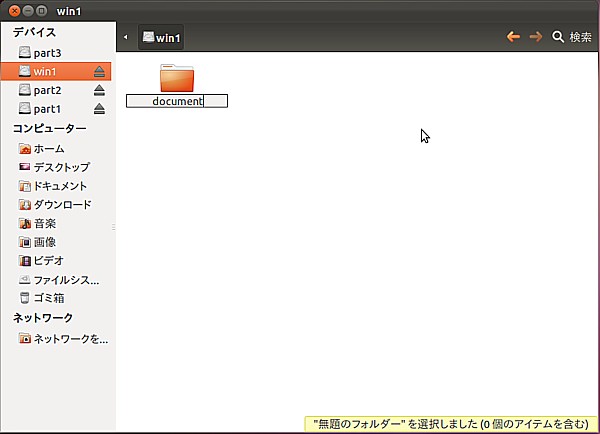Minimize the win1 window
The image size is (600, 434).
click(28, 11)
